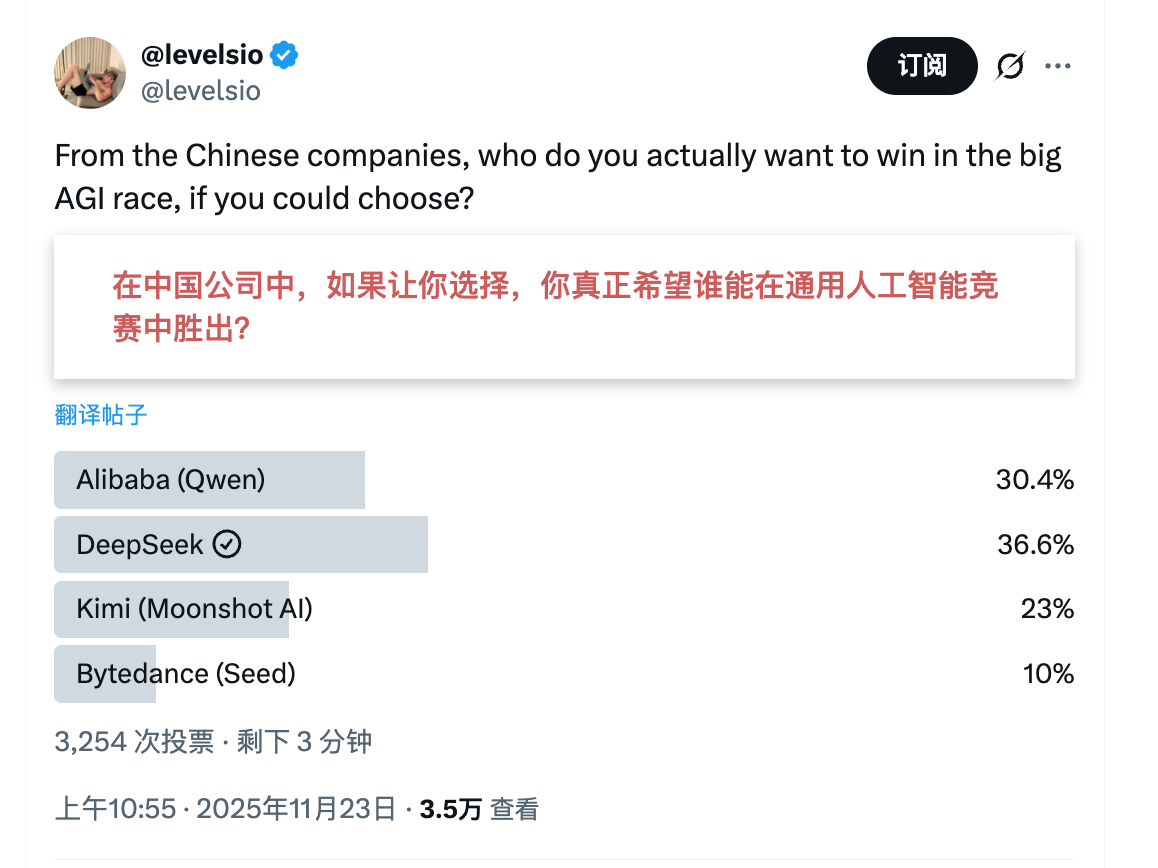This screenshot has width=1158, height=868.
Task: Click the @levelsio handle below the name
Action: tap(202, 90)
